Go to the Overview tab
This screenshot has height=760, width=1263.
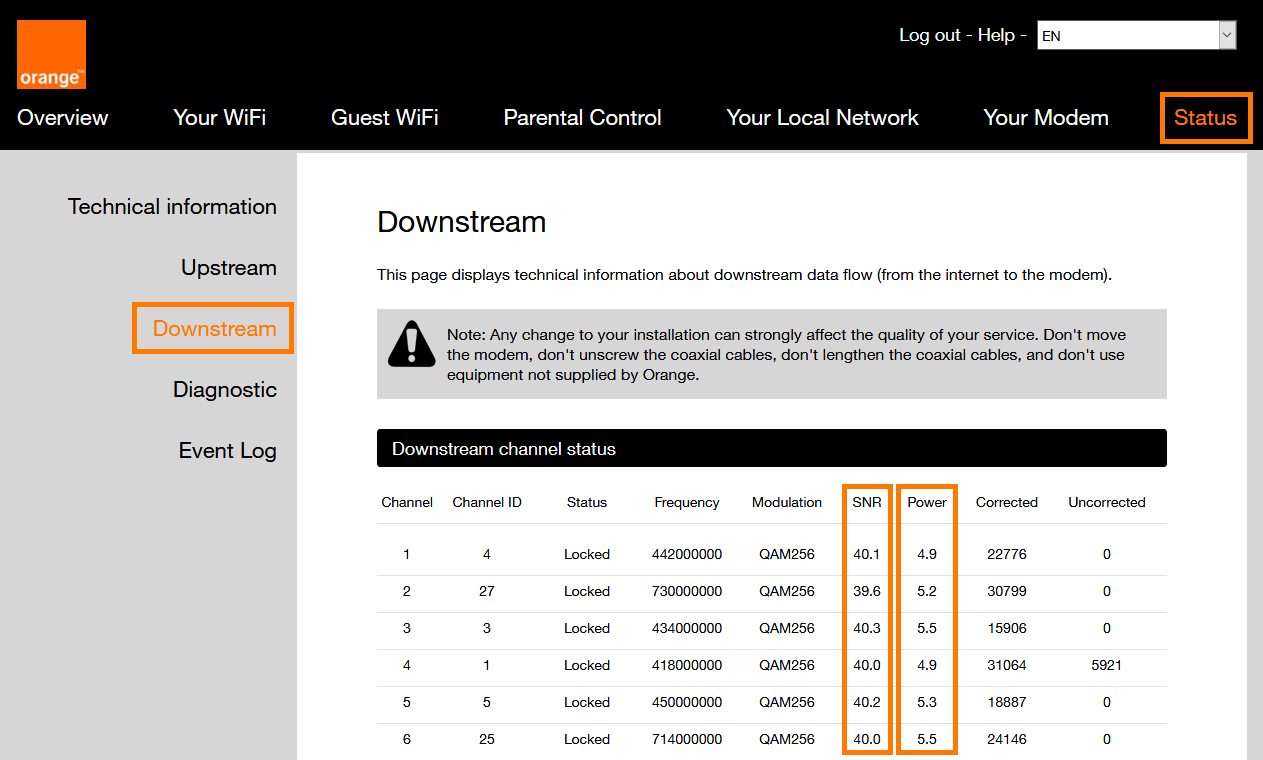63,118
